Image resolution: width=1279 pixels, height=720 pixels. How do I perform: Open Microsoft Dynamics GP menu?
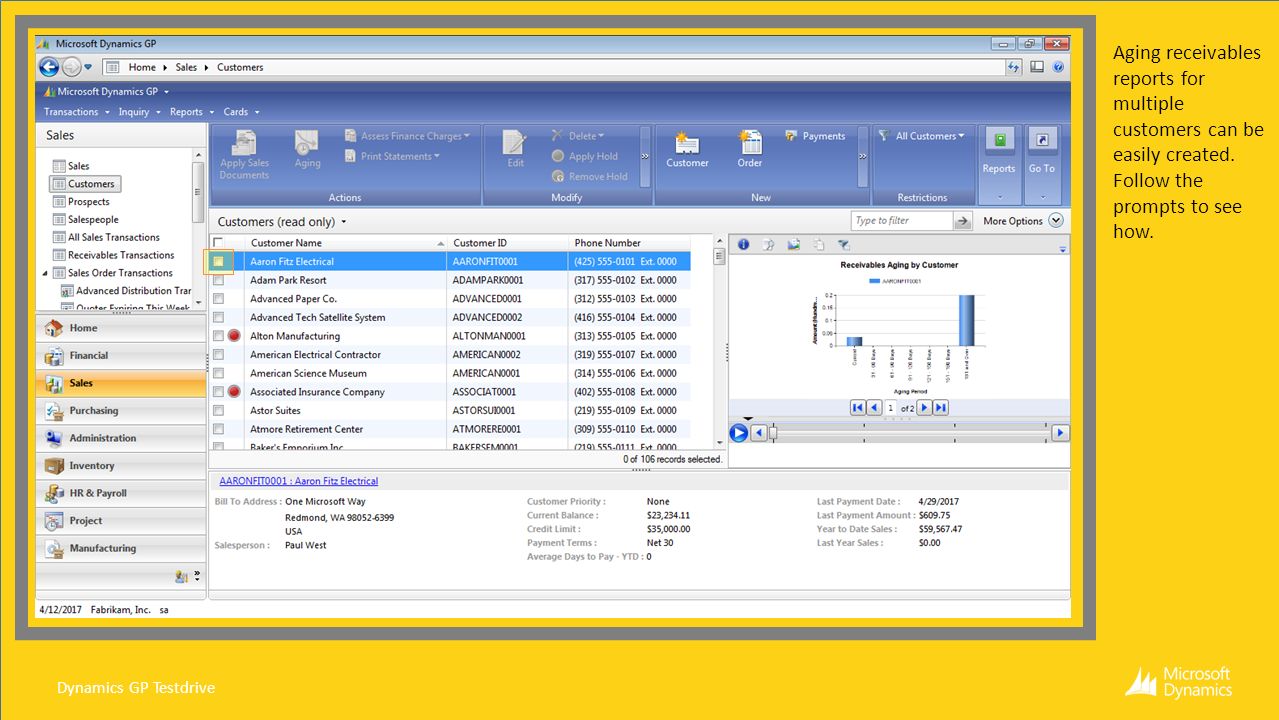click(108, 91)
